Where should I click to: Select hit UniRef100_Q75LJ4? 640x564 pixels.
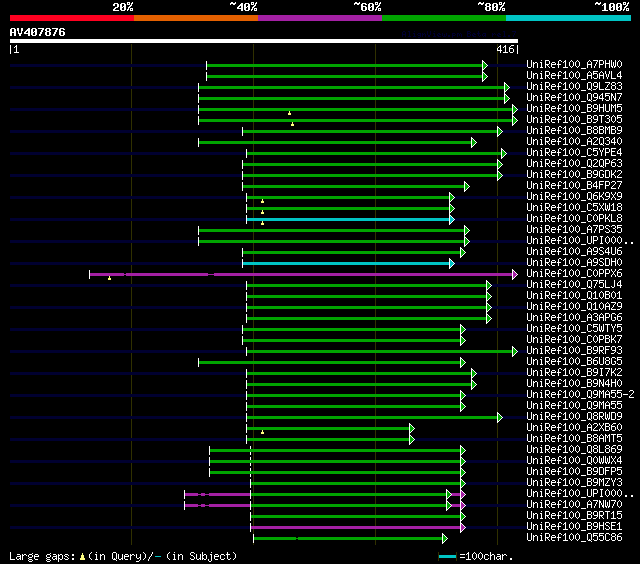(x=574, y=285)
